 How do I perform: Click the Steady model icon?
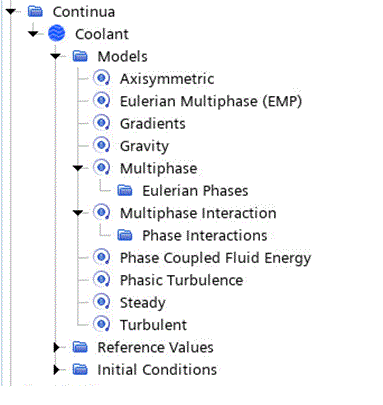[x=101, y=302]
